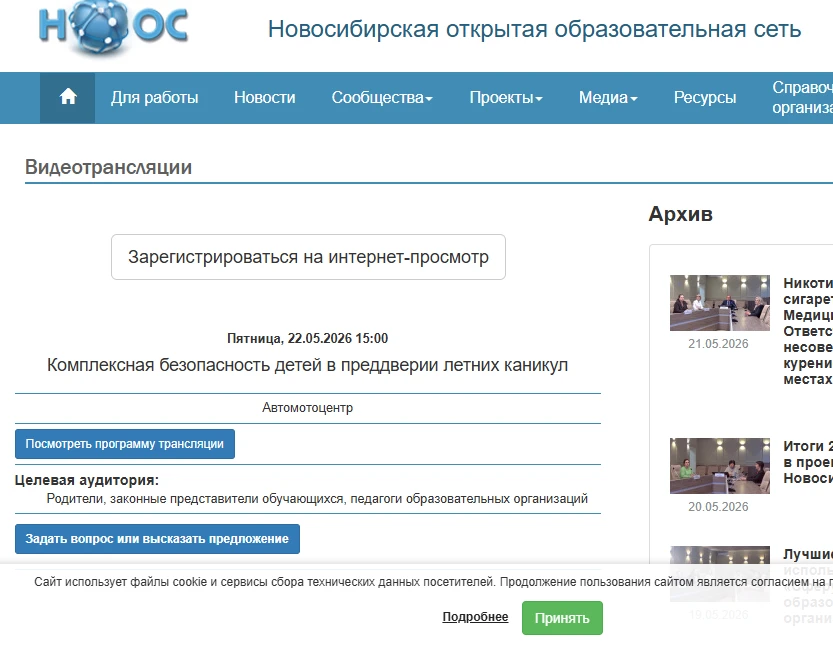The width and height of the screenshot is (833, 645).
Task: Click the Родители, законные представители audience text
Action: 317,499
